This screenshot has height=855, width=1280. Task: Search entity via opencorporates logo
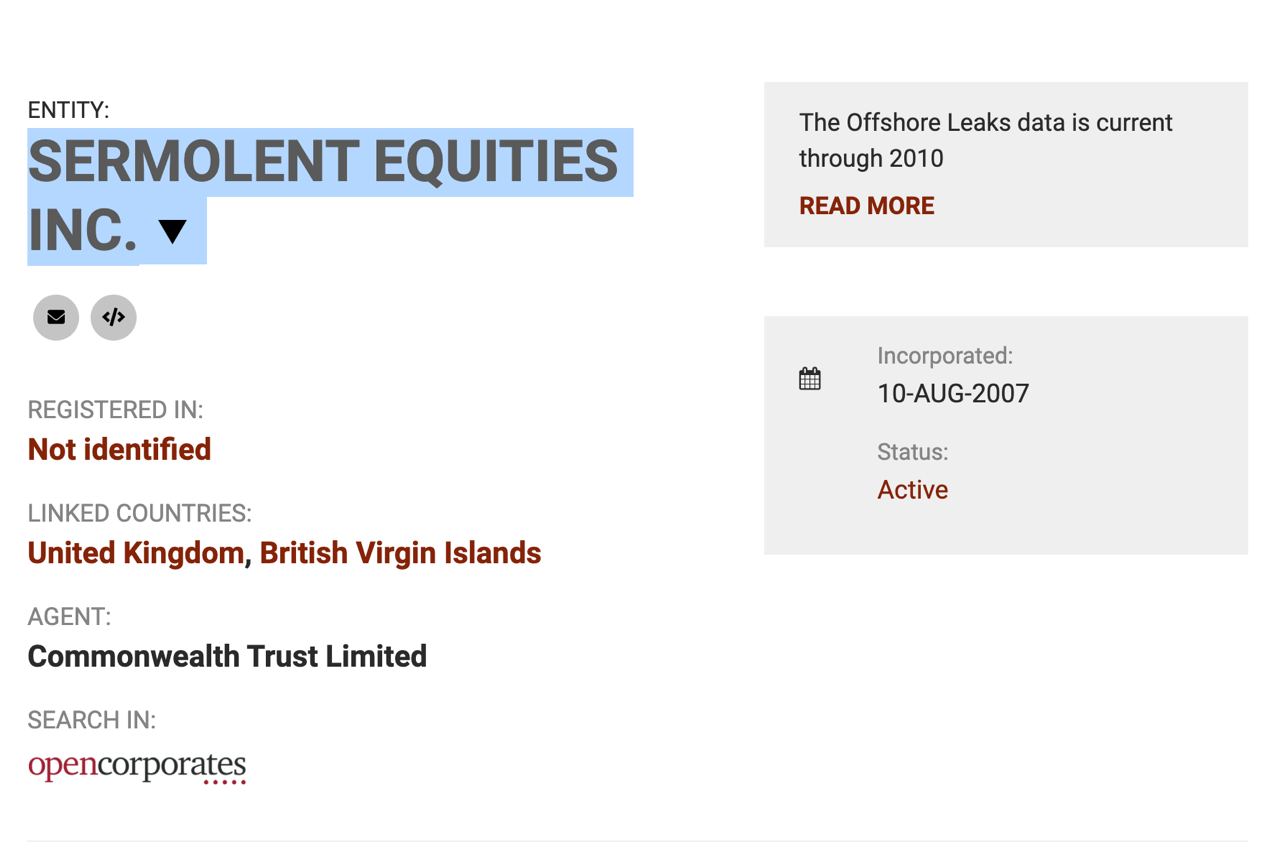(137, 766)
